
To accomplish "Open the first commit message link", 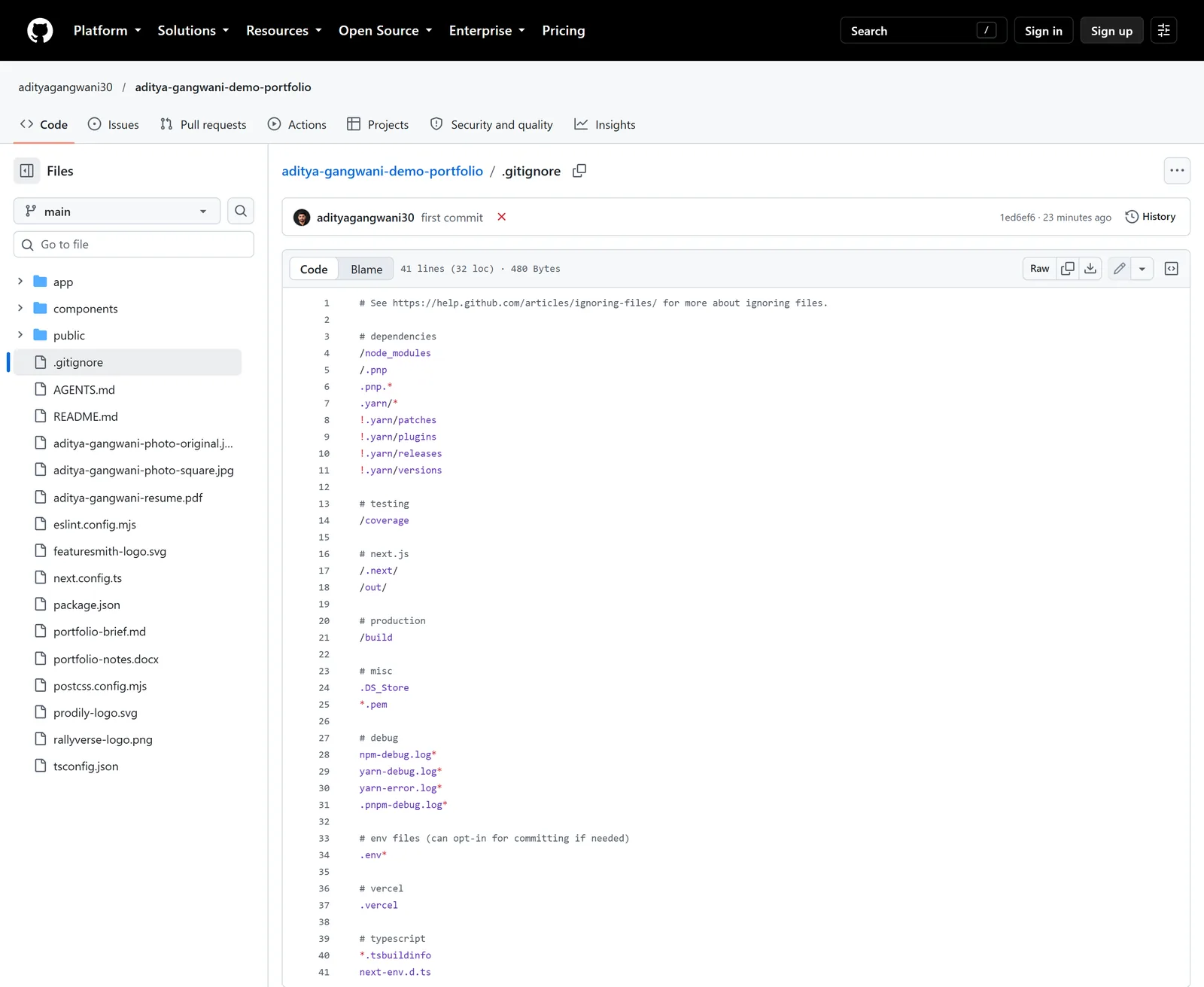I will tap(452, 218).
